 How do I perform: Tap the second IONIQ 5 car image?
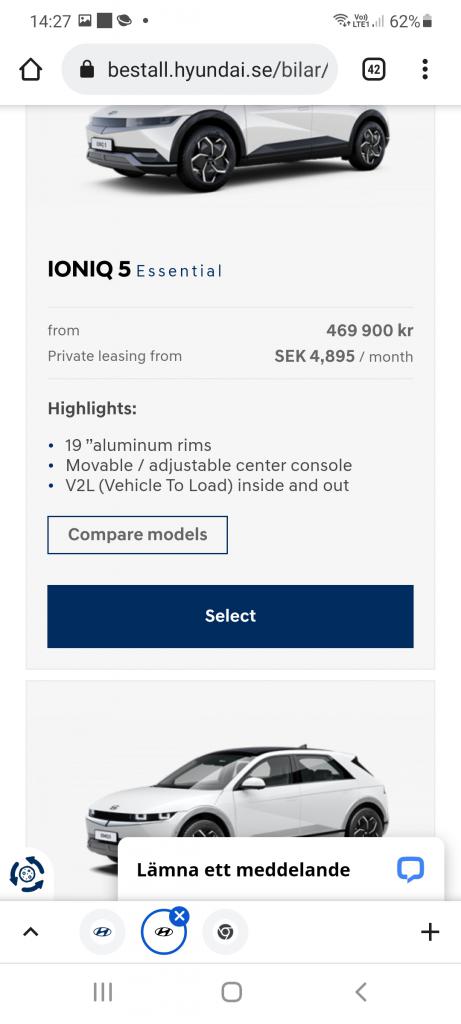coord(238,803)
